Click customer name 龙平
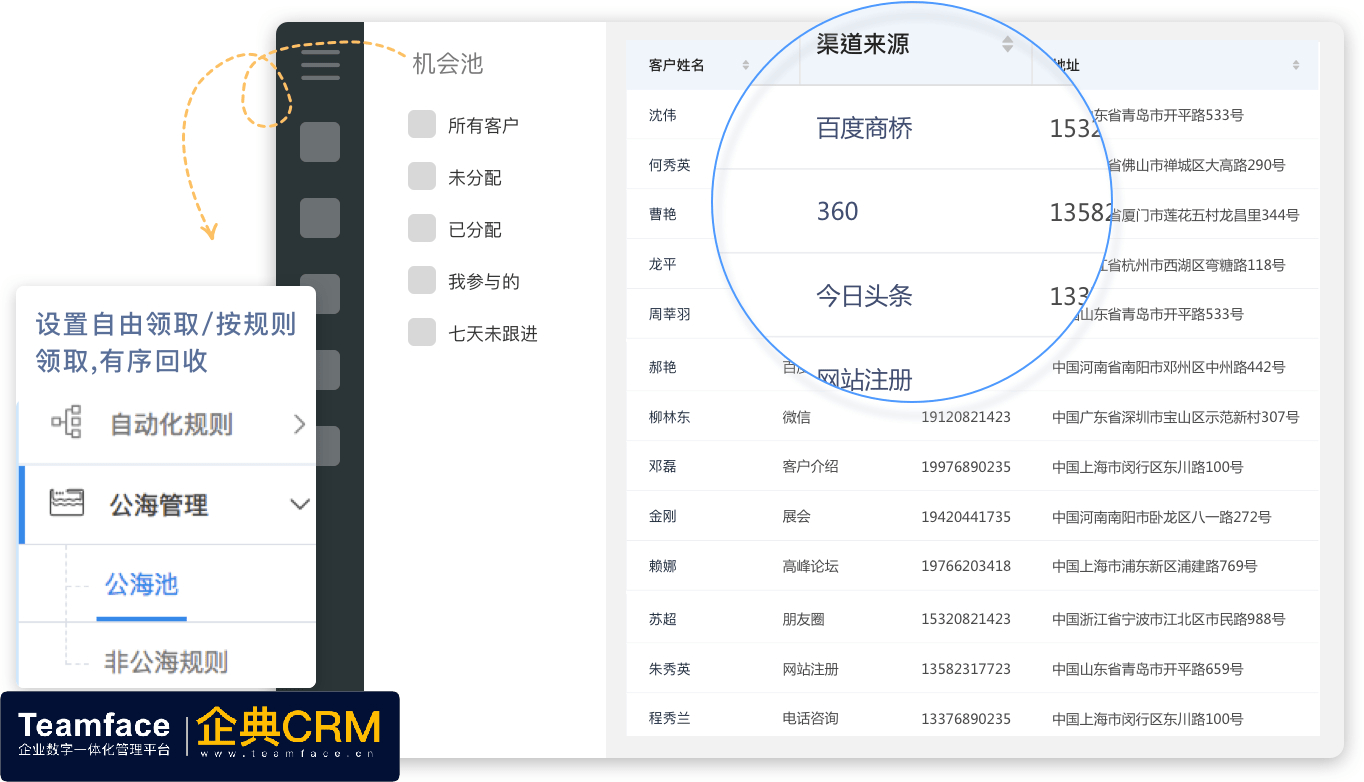This screenshot has height=782, width=1364. point(662,264)
